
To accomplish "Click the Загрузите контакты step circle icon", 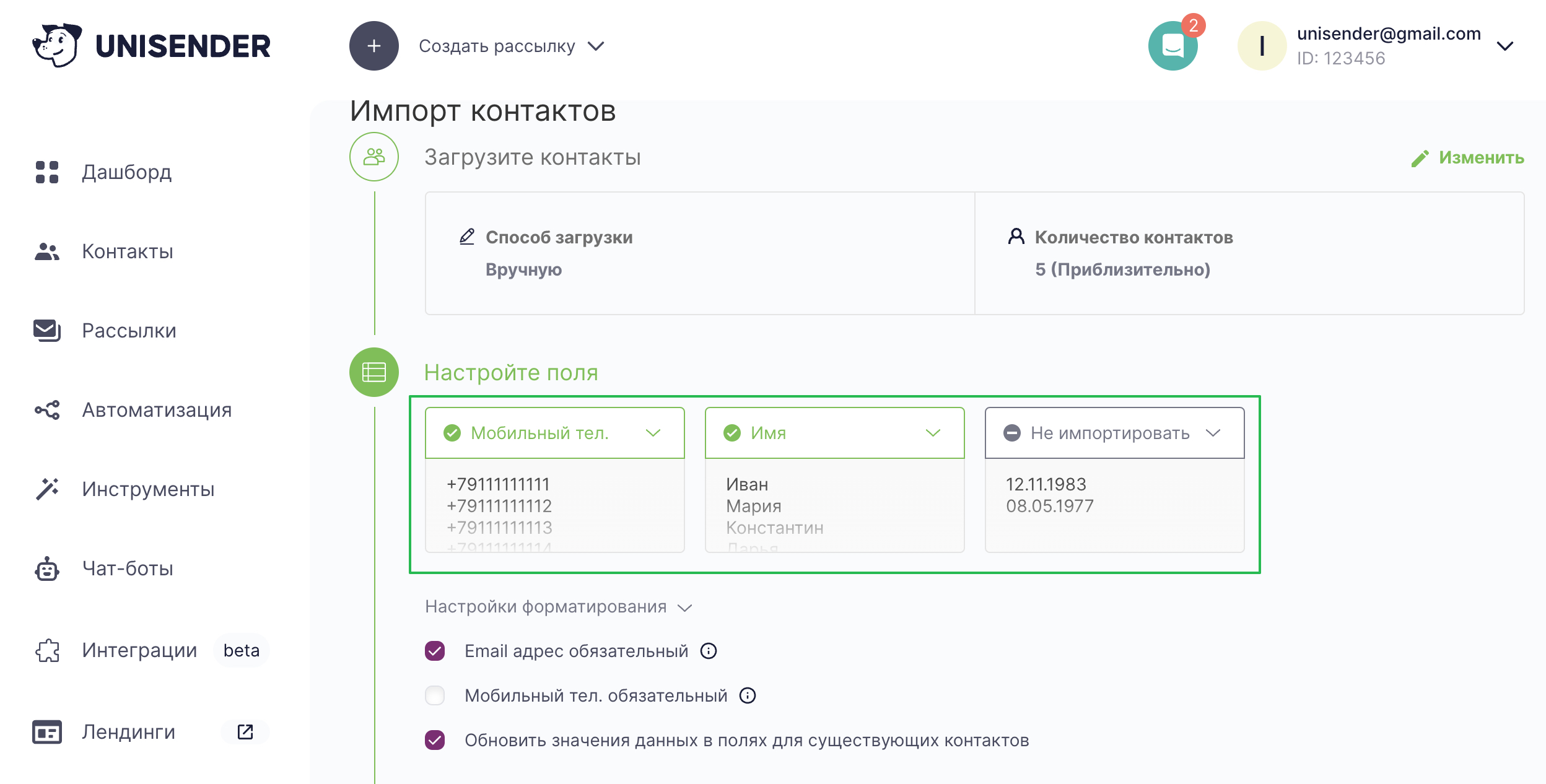I will (x=373, y=157).
